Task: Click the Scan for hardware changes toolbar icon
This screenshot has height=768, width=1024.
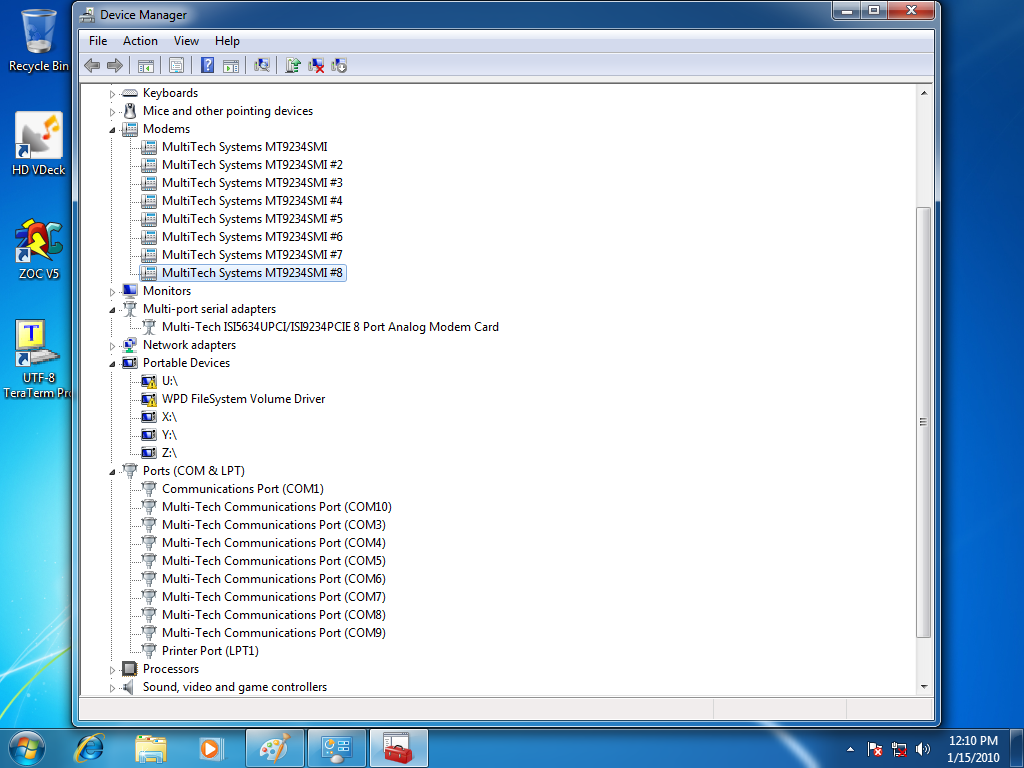Action: (x=262, y=66)
